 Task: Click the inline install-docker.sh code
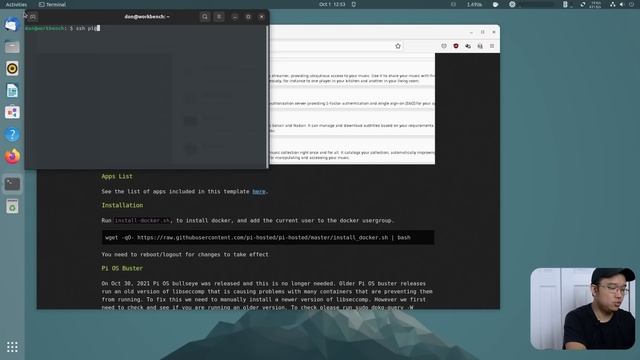142,220
